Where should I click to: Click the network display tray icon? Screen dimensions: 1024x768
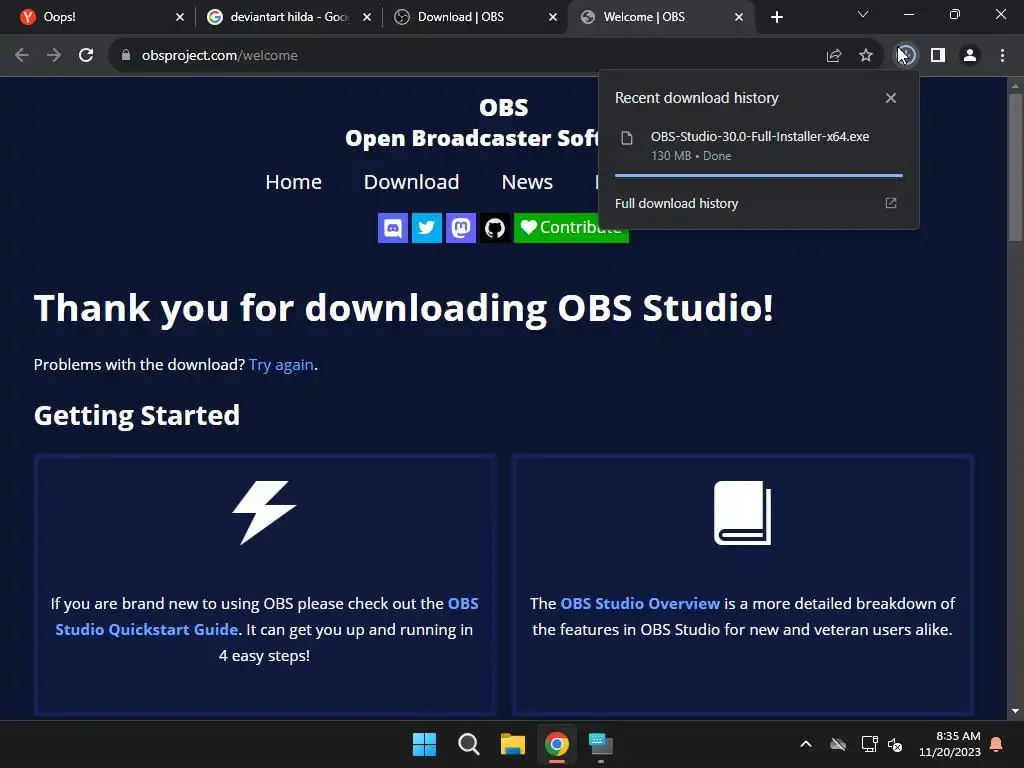click(x=869, y=744)
